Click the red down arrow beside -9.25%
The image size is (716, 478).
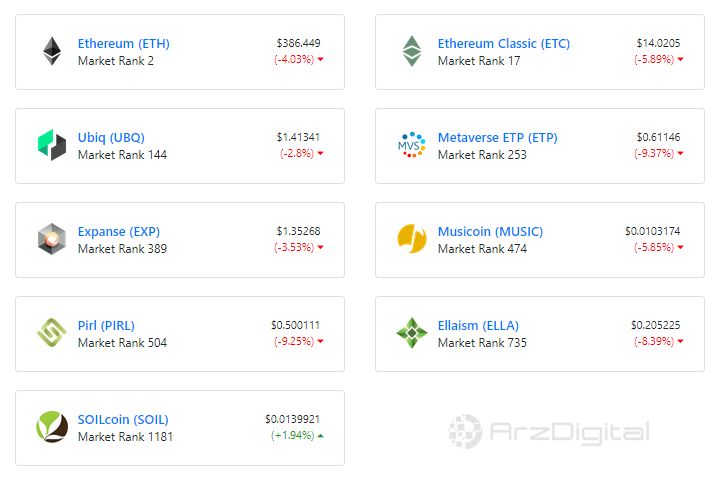point(321,341)
